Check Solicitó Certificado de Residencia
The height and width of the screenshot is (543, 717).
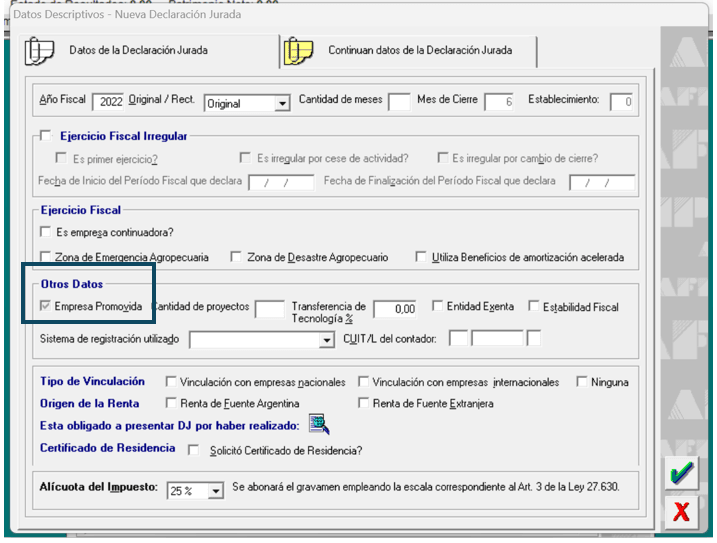(x=194, y=450)
